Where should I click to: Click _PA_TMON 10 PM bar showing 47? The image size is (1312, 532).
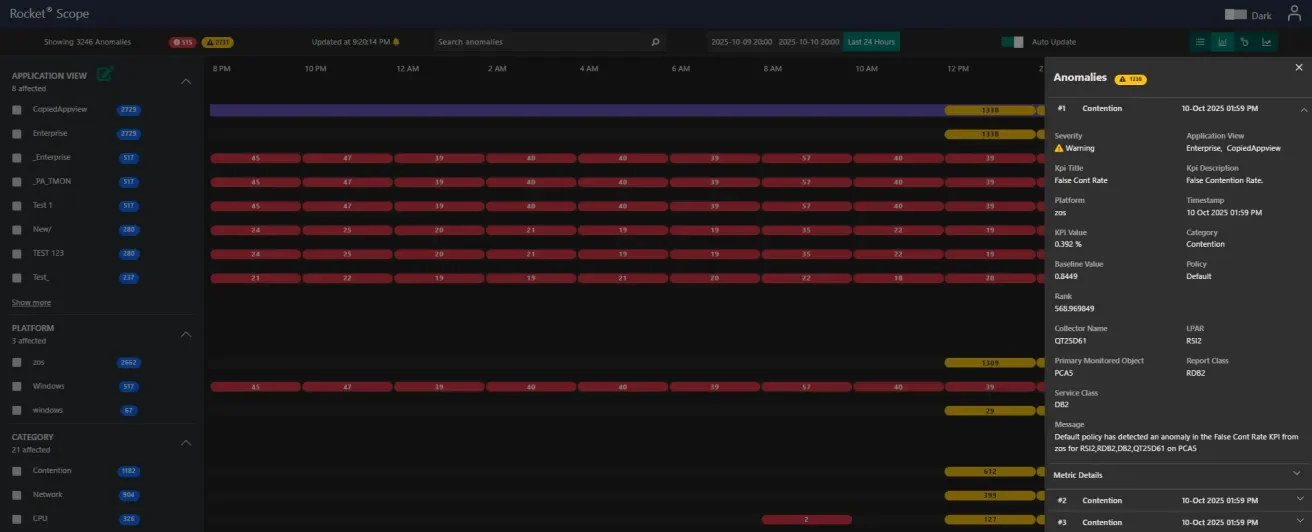347,182
